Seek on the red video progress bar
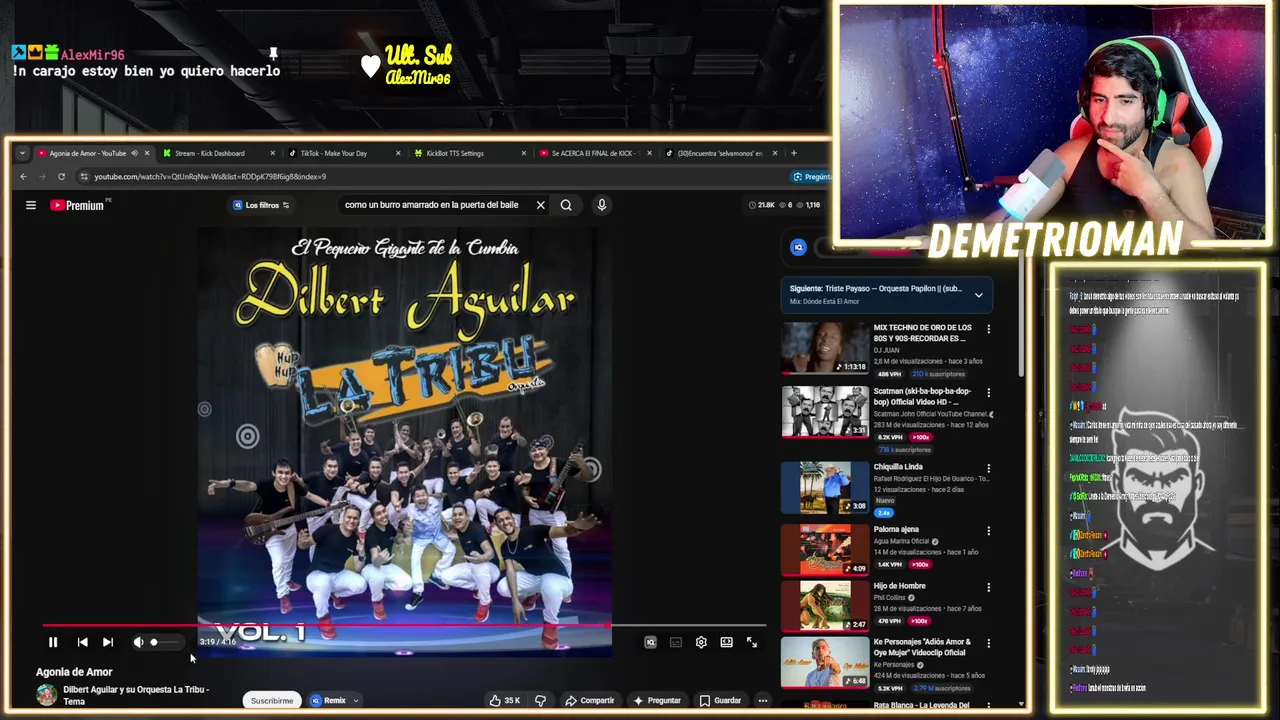This screenshot has width=1280, height=720. coord(404,625)
